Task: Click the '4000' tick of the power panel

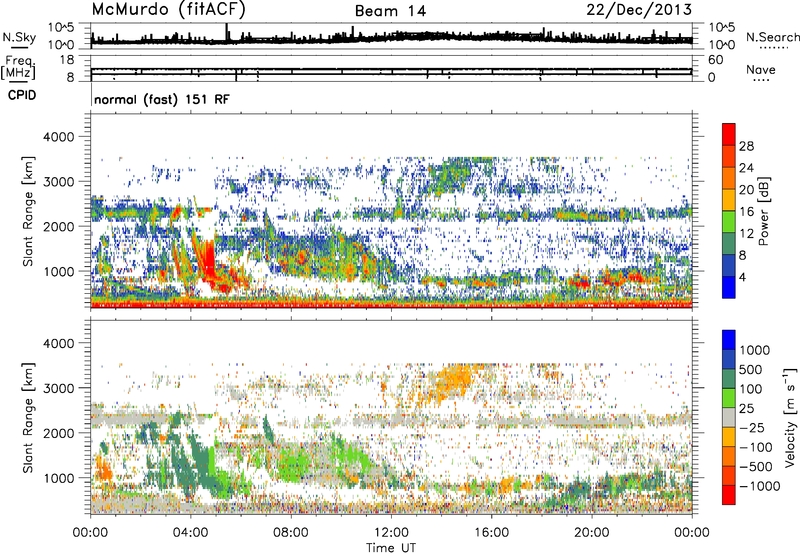Action: coord(59,137)
